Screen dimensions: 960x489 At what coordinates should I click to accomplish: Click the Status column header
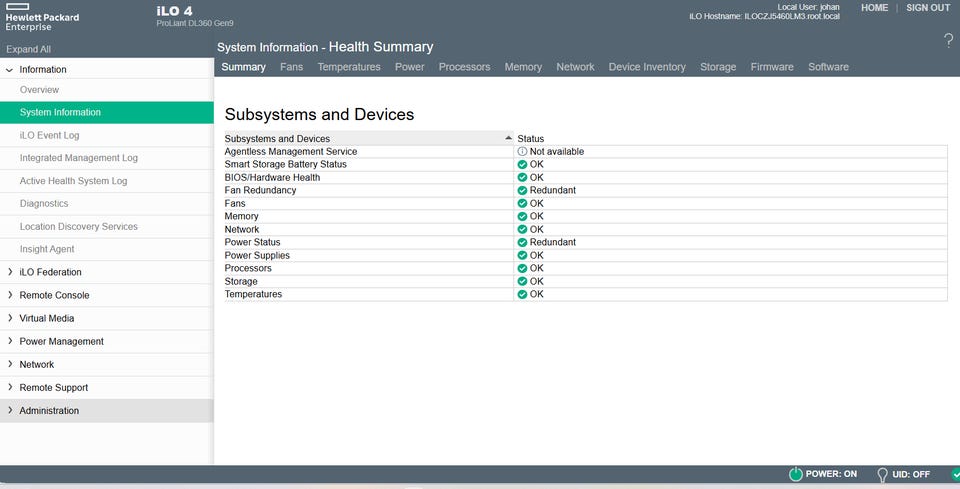pos(531,139)
